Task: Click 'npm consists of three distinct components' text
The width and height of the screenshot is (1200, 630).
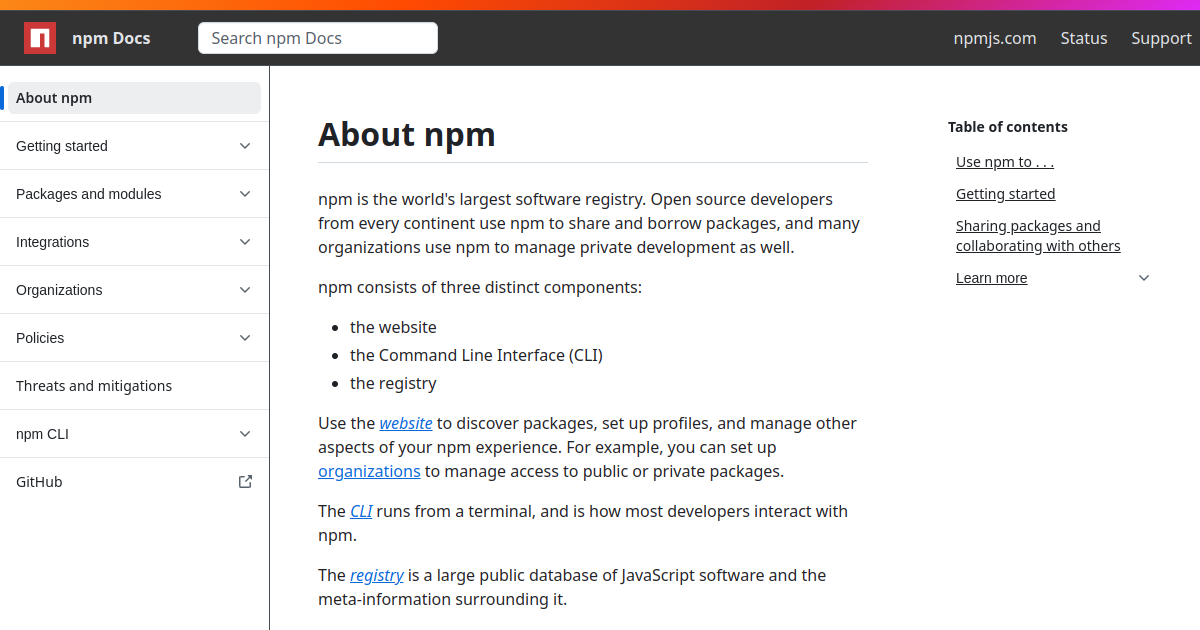Action: [480, 287]
